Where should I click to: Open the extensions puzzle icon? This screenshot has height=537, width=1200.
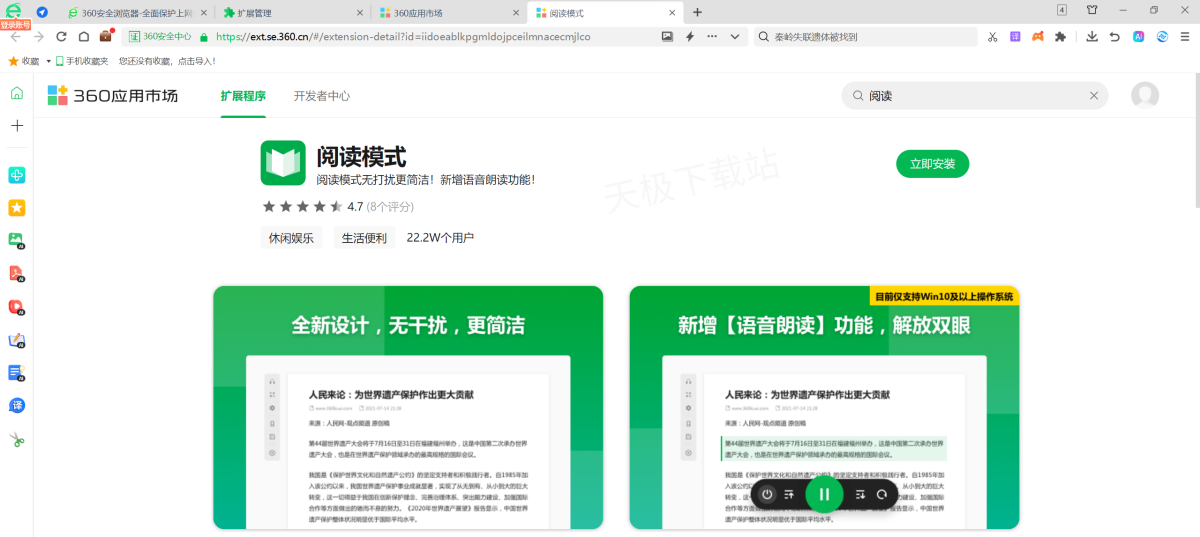pos(1061,36)
